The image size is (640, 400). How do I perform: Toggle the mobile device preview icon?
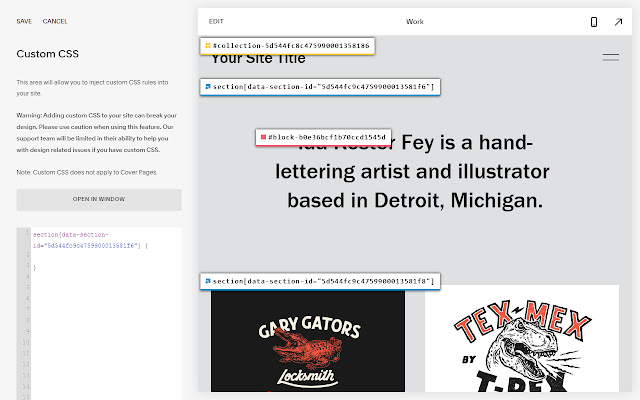click(594, 22)
